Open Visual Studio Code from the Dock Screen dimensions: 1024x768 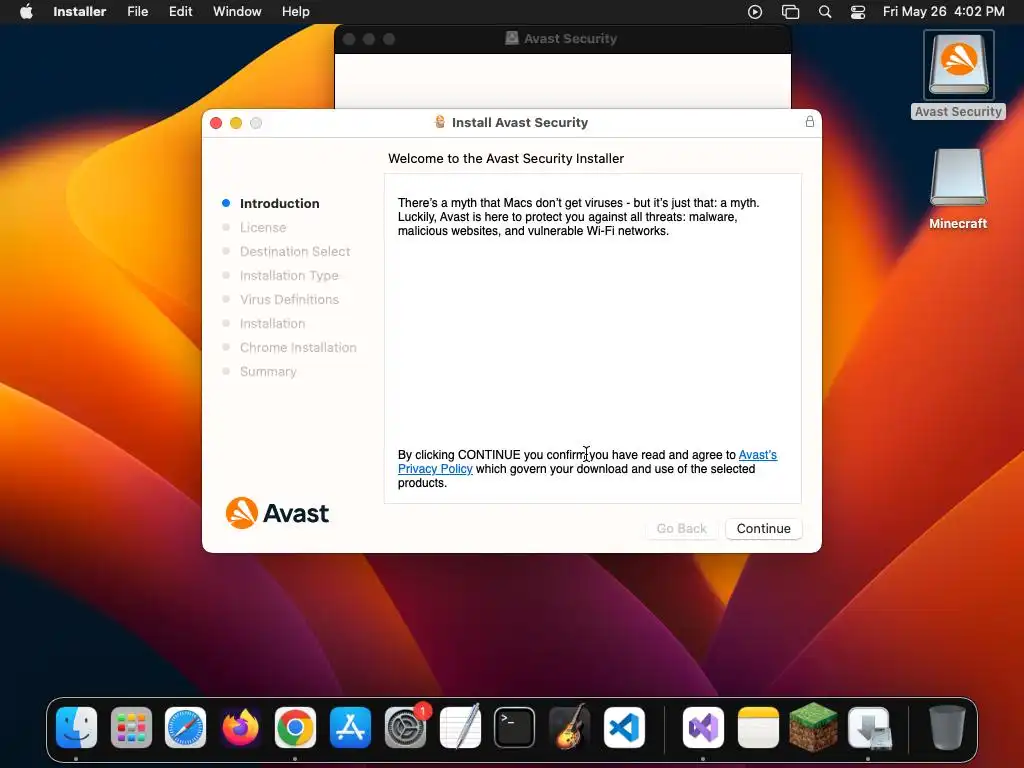coord(624,728)
